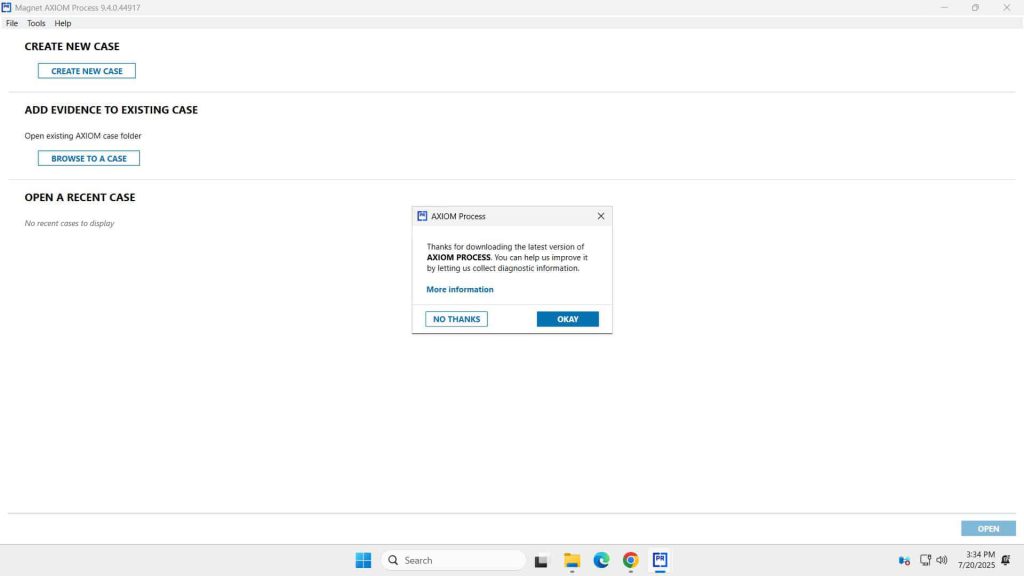
Task: Decline diagnostics with NO THANKS
Action: click(456, 319)
